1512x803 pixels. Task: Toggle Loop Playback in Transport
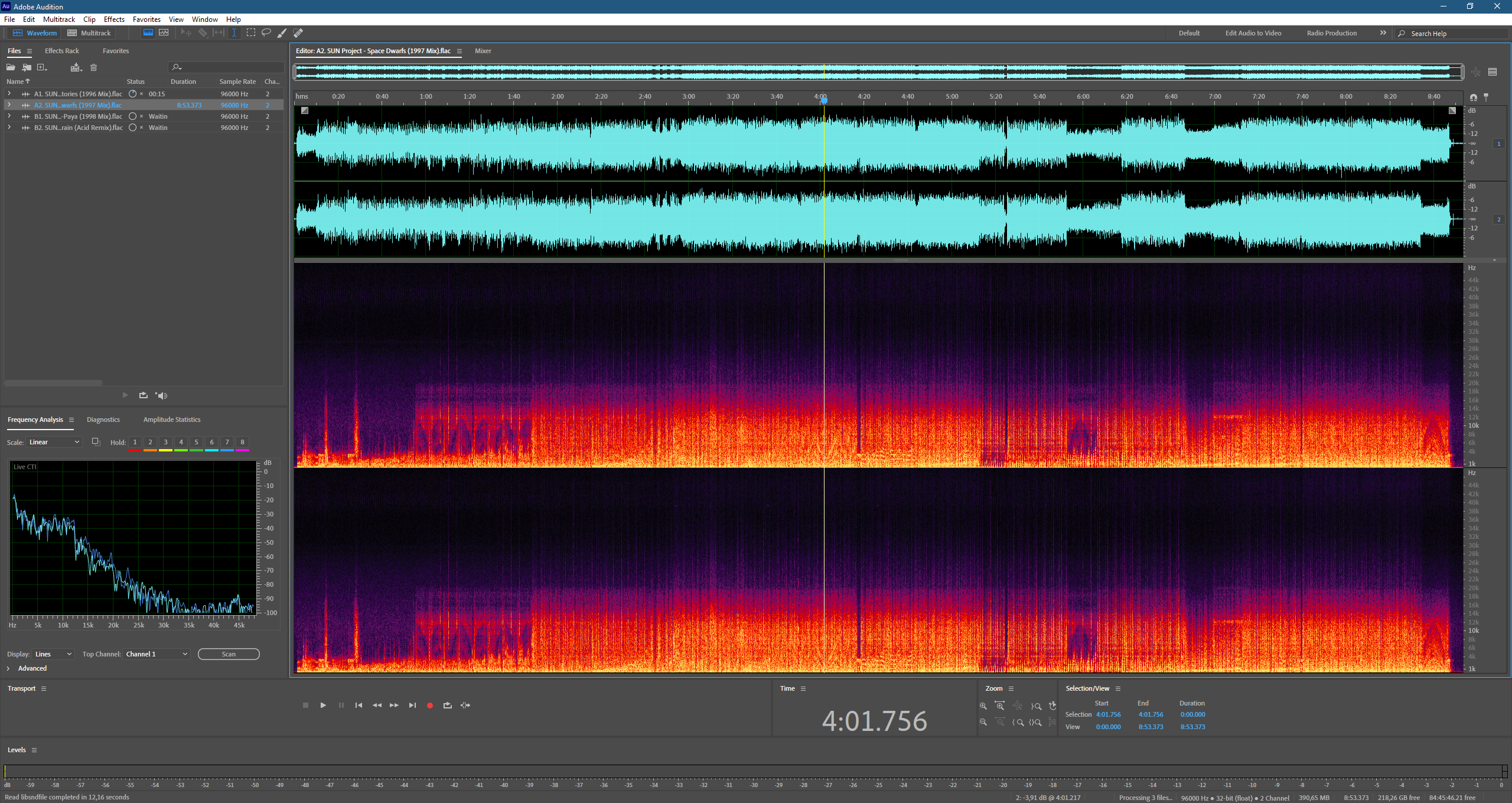click(x=448, y=705)
